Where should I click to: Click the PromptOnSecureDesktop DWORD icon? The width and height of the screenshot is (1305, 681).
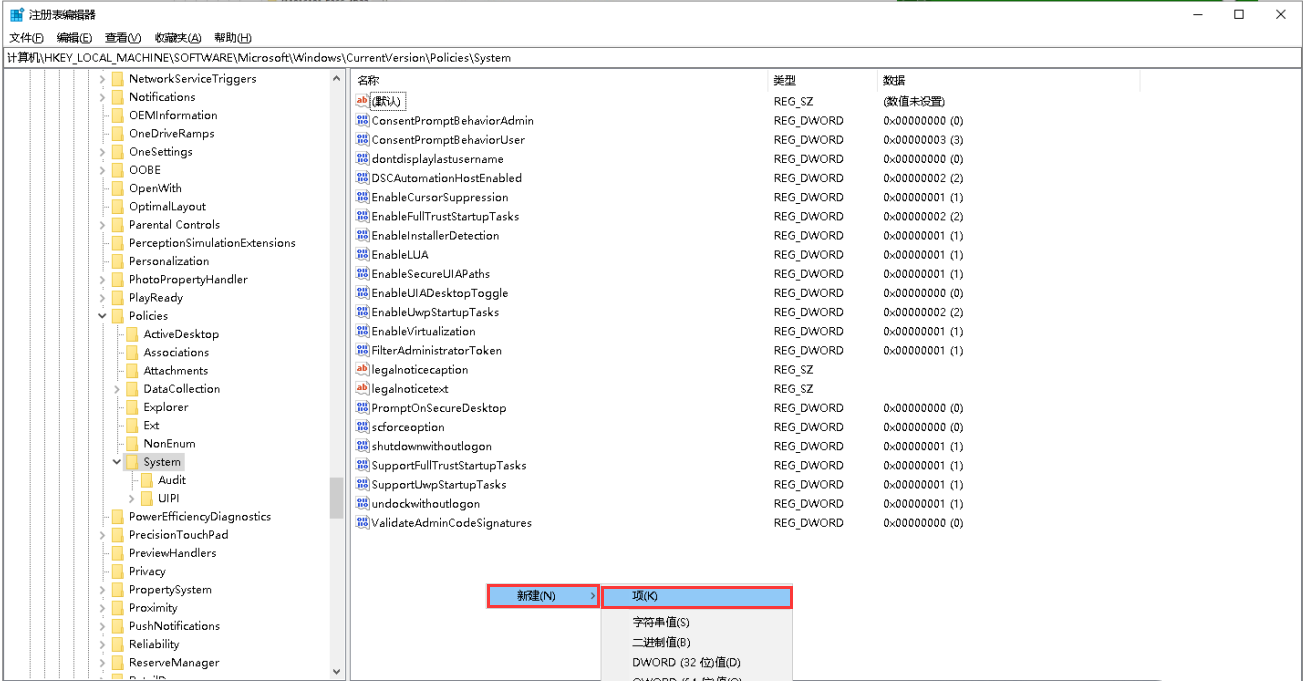(362, 407)
